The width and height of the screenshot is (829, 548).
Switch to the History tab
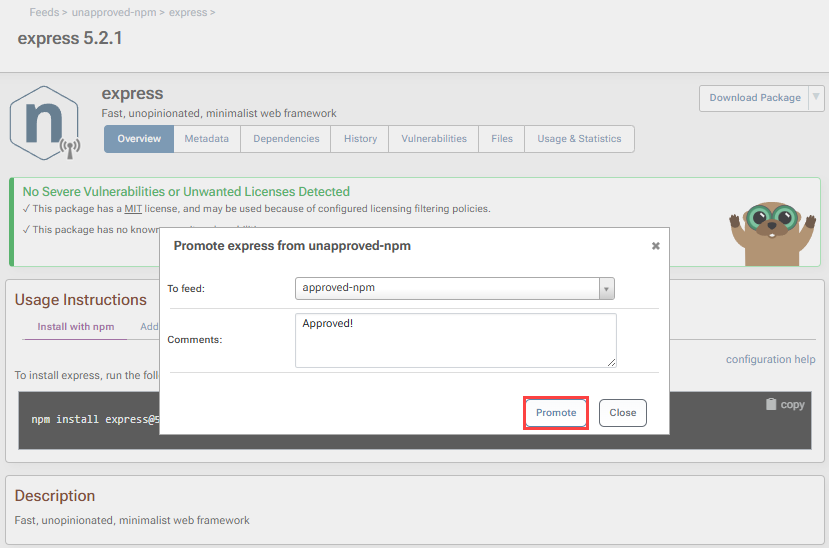click(360, 139)
